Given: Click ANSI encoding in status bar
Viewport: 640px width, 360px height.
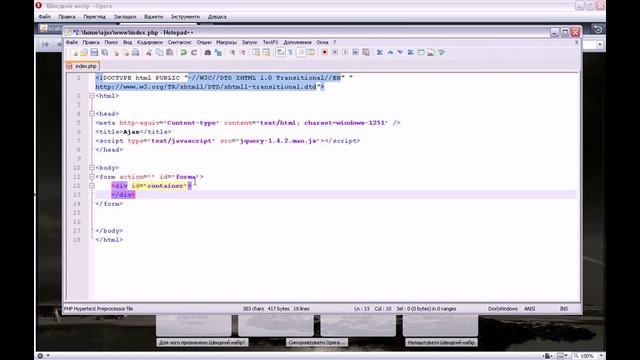Looking at the screenshot, I should 529,309.
